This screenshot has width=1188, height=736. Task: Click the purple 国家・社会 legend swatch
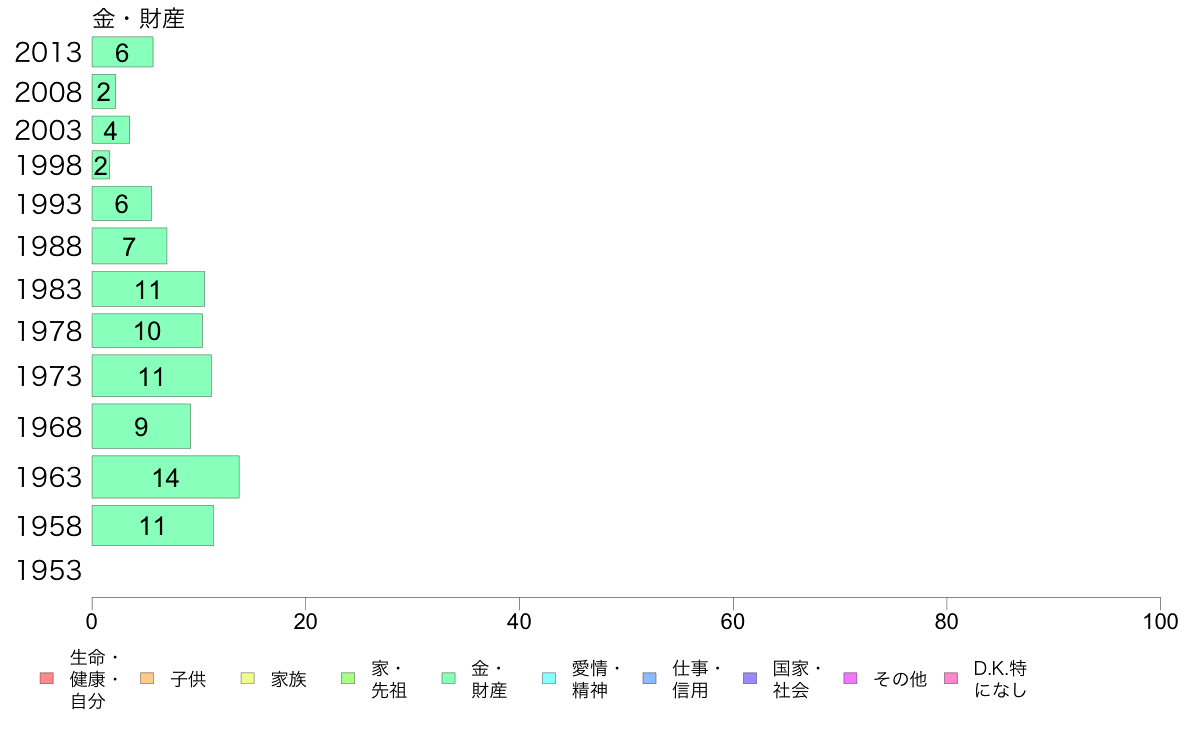point(750,678)
